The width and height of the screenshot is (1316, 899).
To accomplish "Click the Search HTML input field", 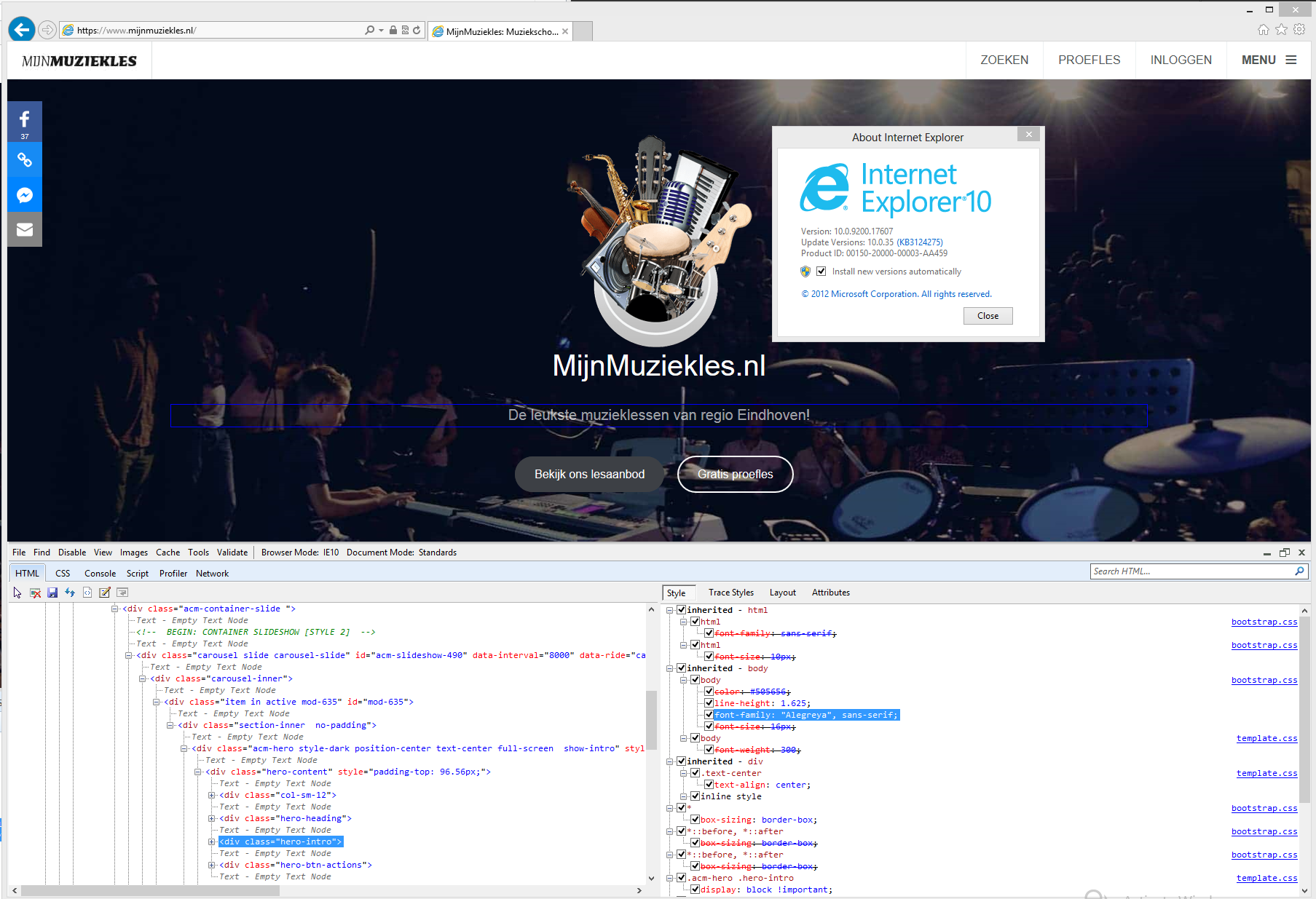I will 1191,571.
